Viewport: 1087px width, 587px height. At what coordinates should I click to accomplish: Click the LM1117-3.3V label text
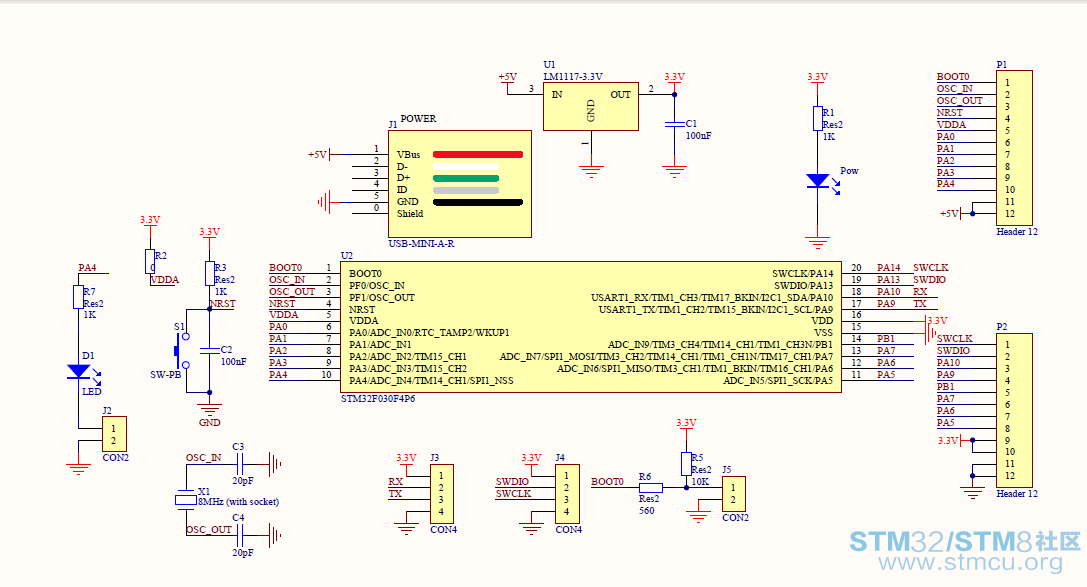point(573,77)
